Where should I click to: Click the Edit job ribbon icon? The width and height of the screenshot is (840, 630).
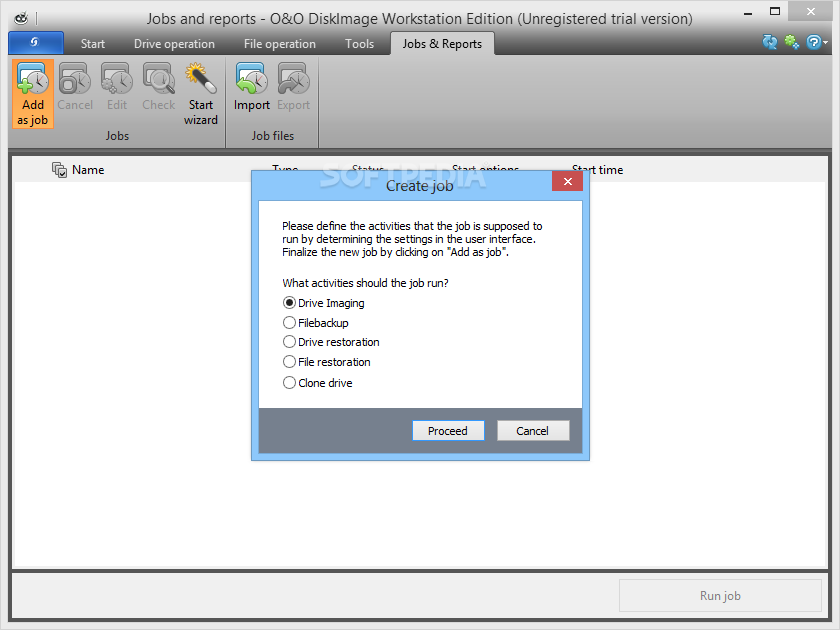(117, 86)
